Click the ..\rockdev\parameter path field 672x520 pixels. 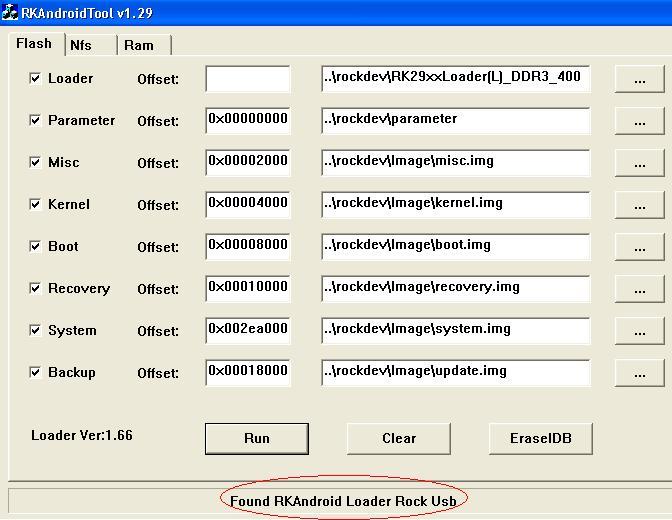click(456, 121)
